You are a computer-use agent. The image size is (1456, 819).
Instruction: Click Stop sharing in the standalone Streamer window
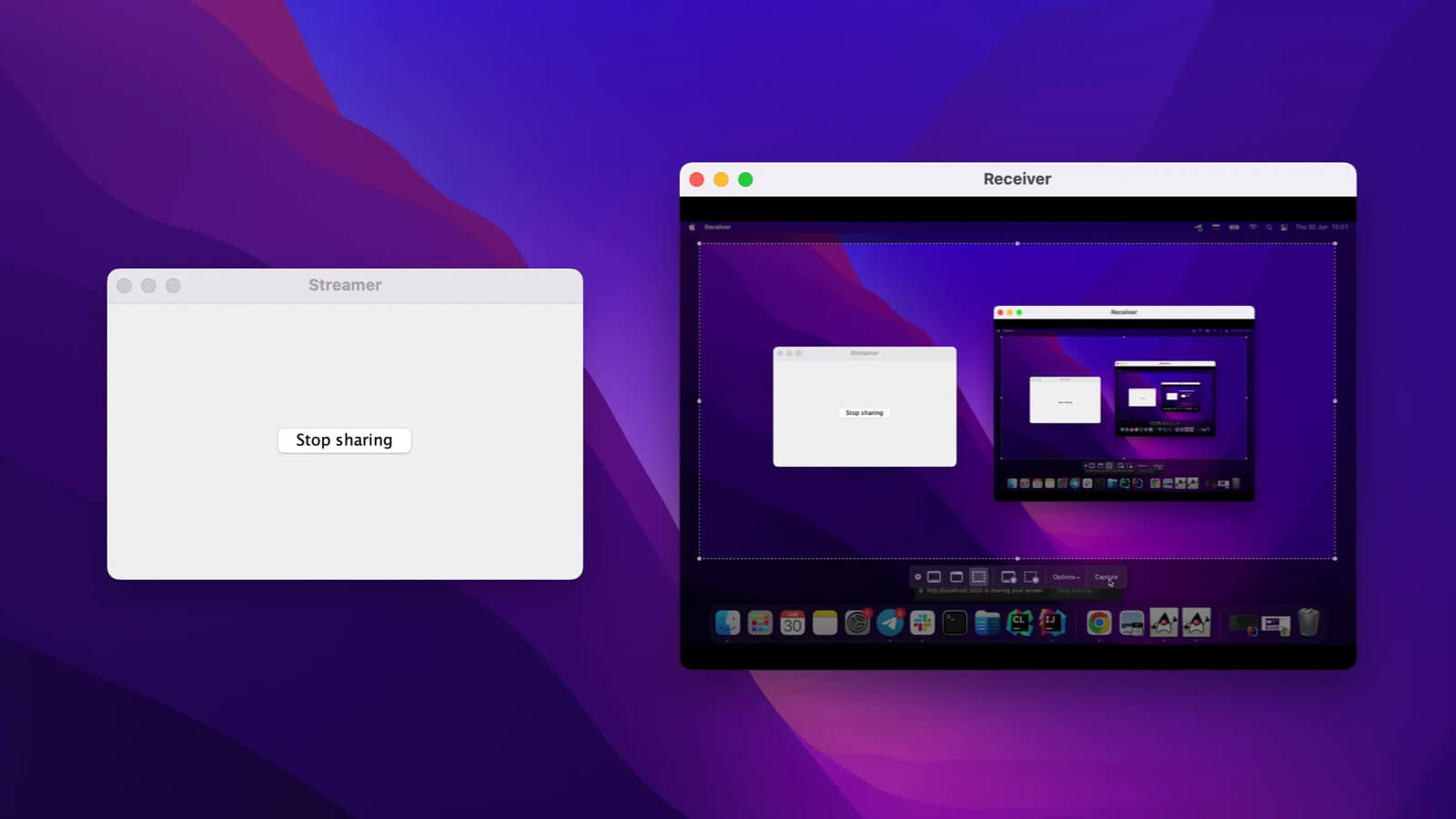(x=344, y=440)
